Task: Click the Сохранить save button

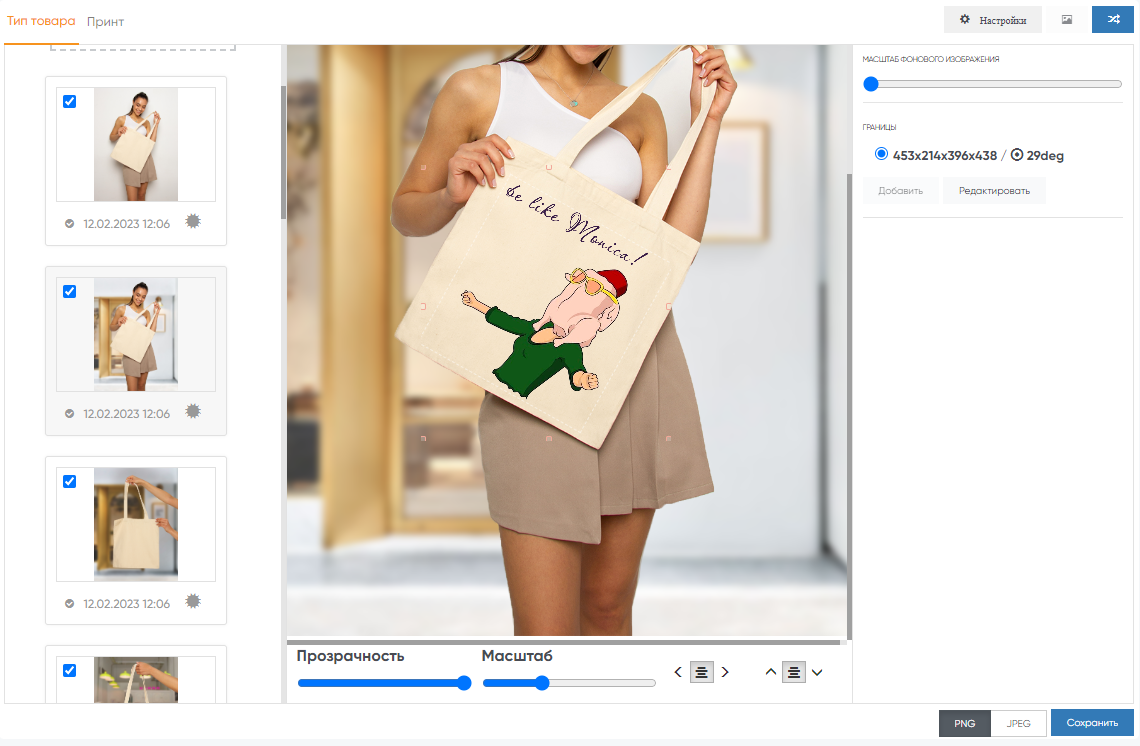Action: tap(1092, 723)
